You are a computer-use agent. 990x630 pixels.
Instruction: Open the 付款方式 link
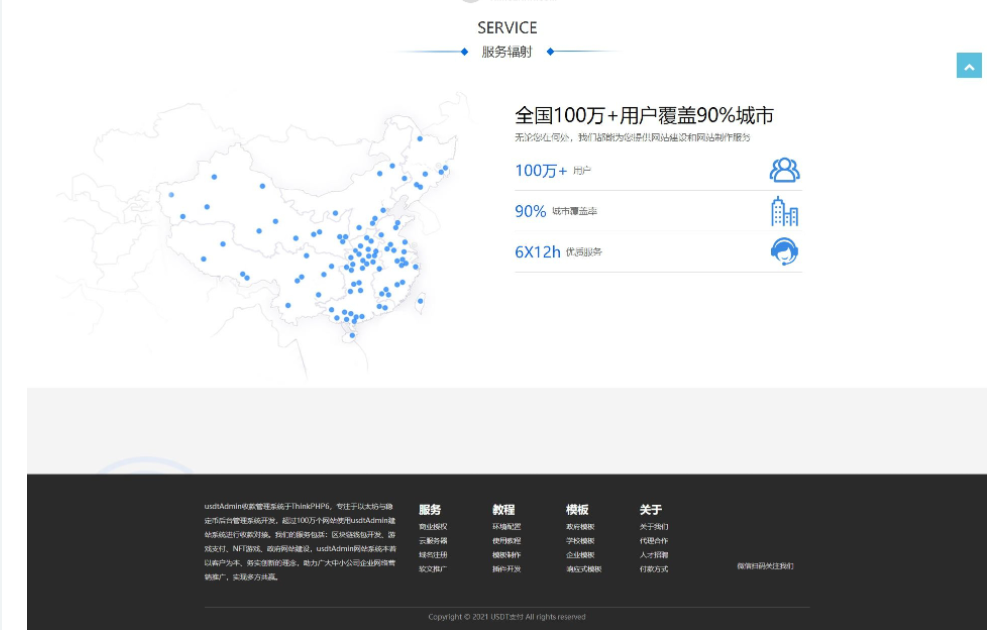pyautogui.click(x=654, y=569)
